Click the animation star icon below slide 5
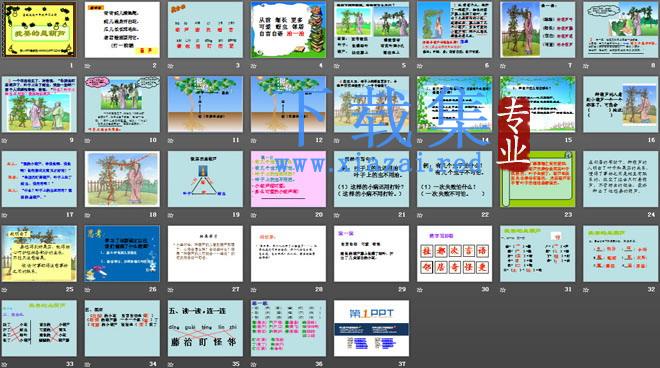Screen dimensions: 660x368 coord(337,66)
